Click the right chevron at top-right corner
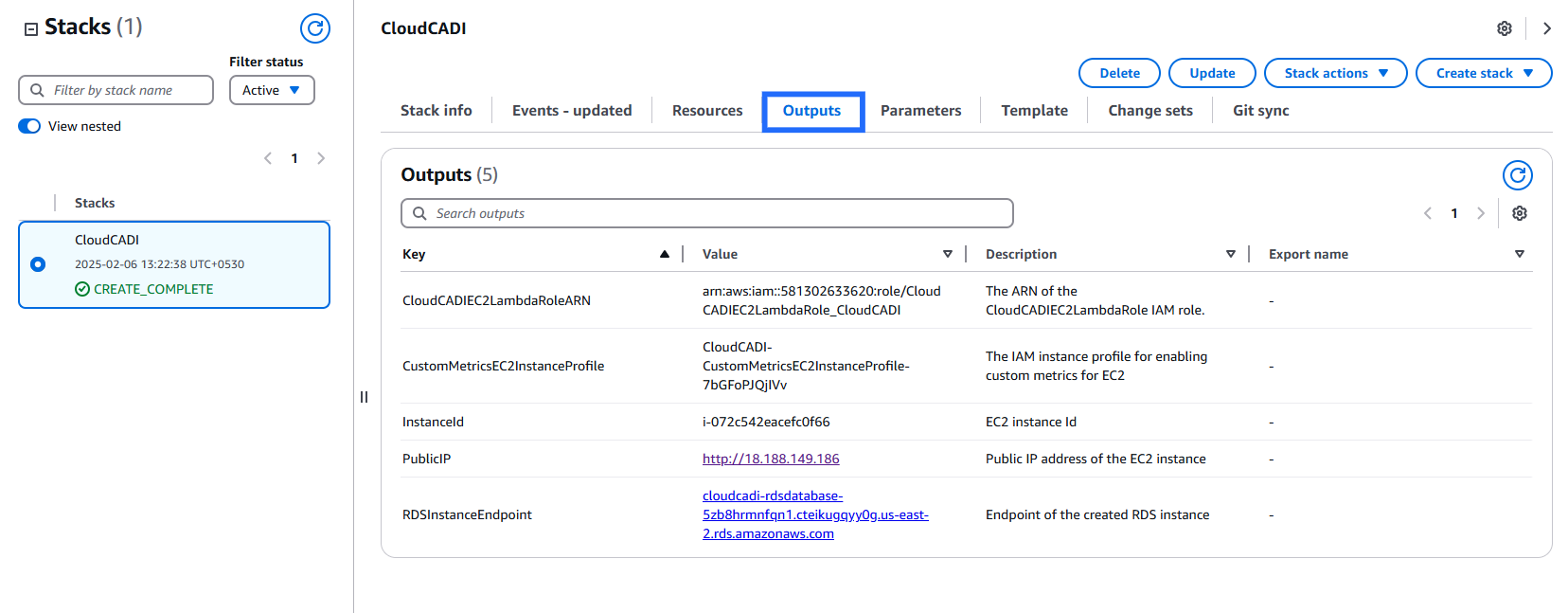The height and width of the screenshot is (613, 1568). [1546, 28]
